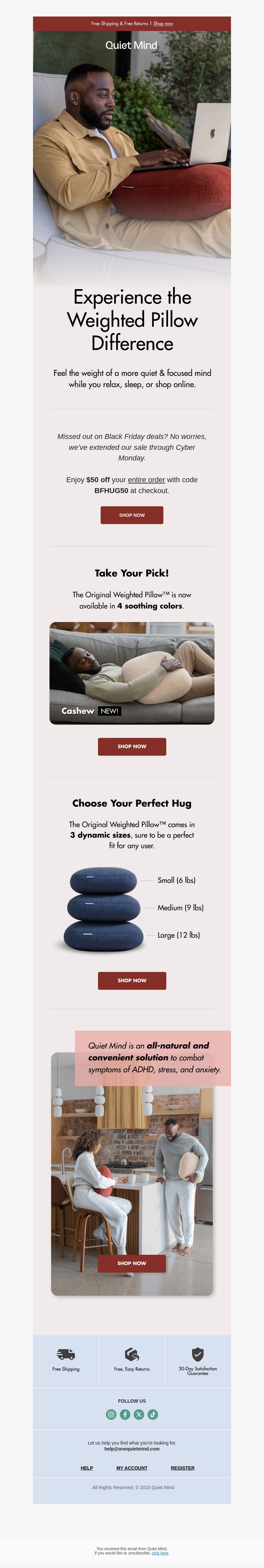264x1568 pixels.
Task: Open the HELP footer link
Action: pyautogui.click(x=87, y=1468)
